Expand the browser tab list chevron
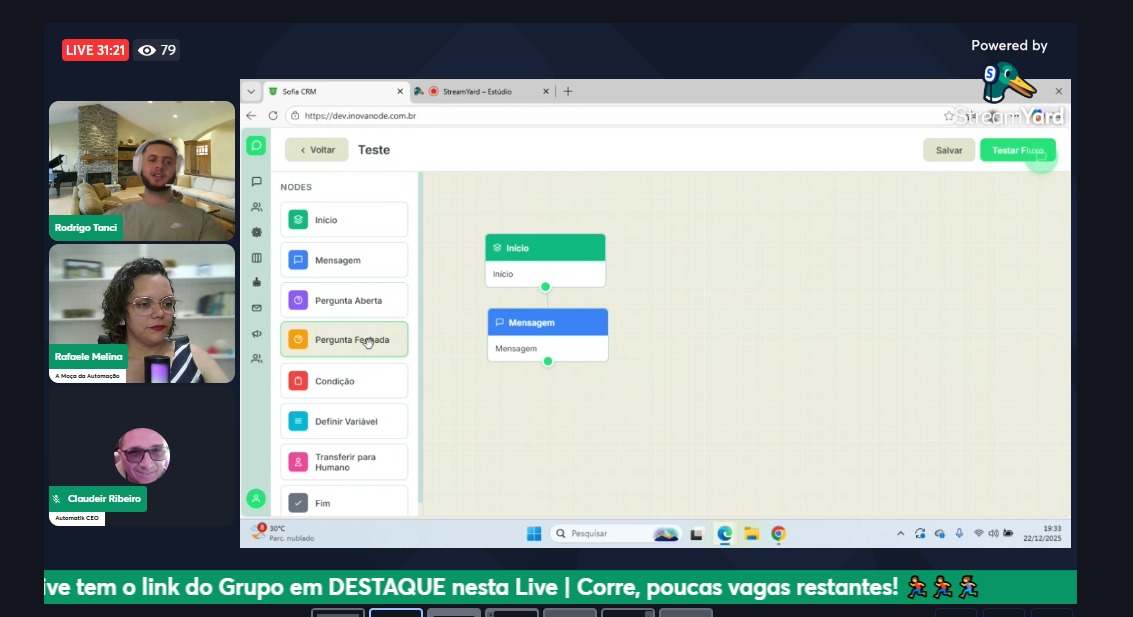Screen dimensions: 1133x617 [x=251, y=91]
